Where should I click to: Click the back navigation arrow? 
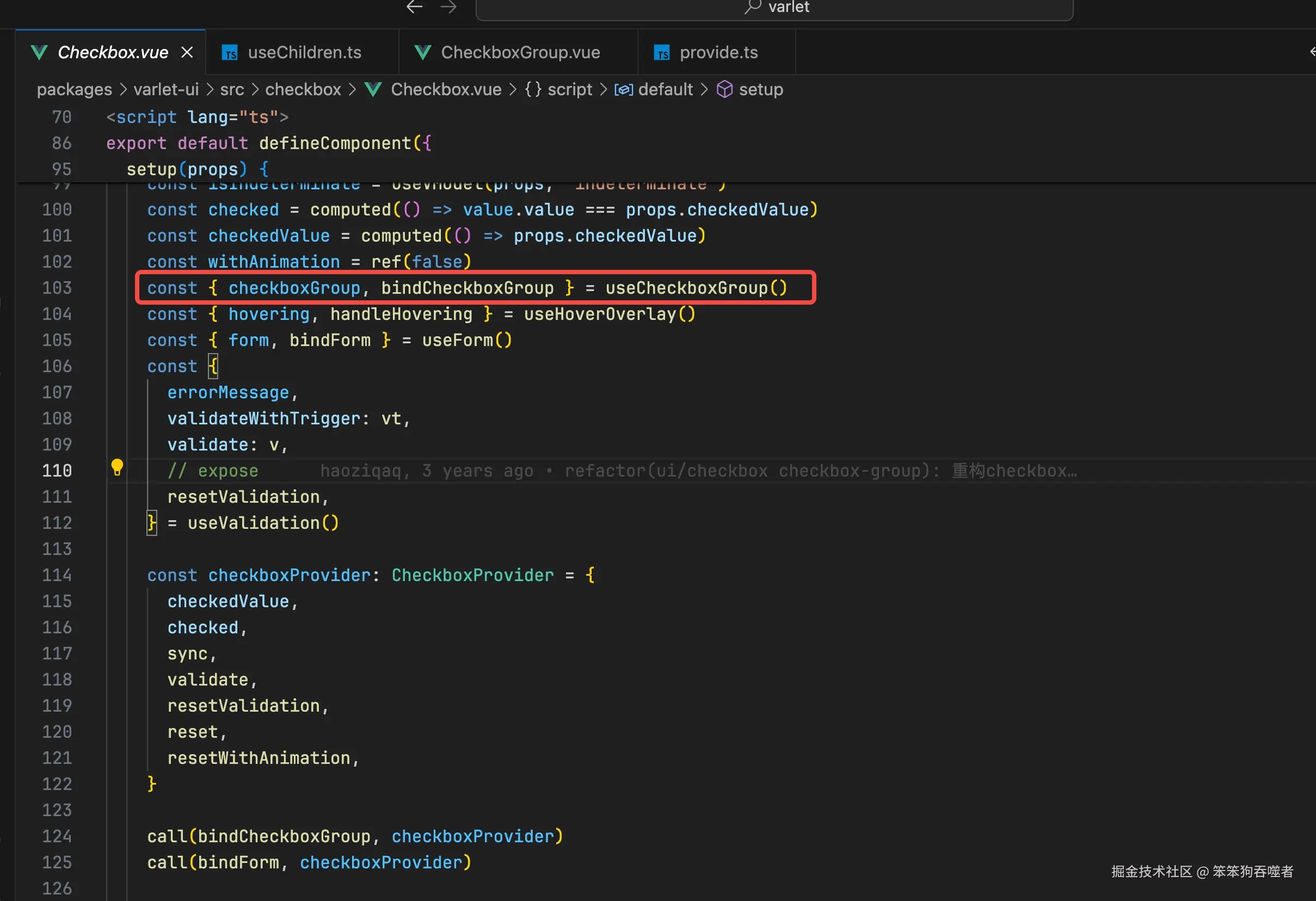pyautogui.click(x=415, y=7)
